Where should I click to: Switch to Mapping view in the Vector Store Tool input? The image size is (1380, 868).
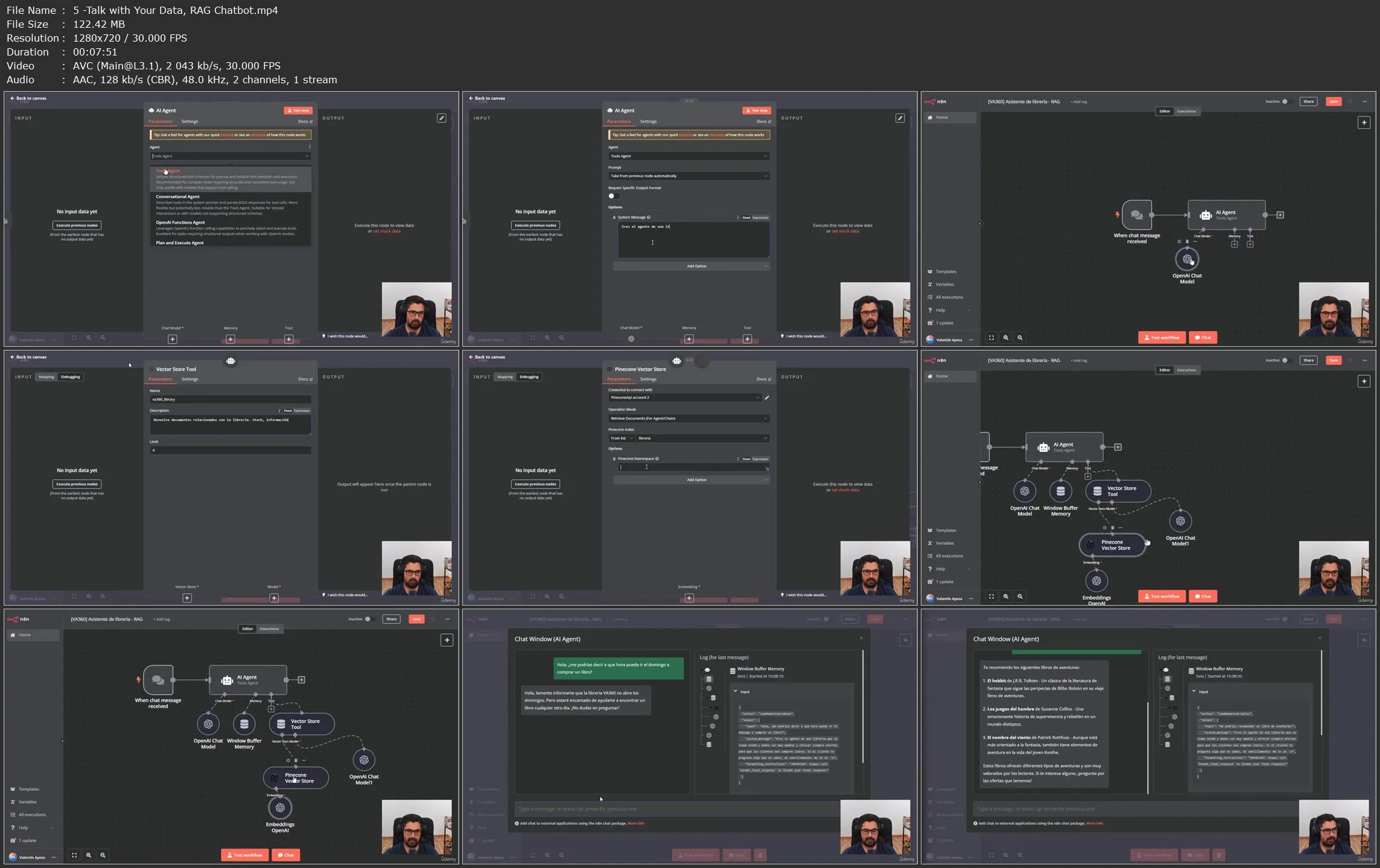click(46, 377)
